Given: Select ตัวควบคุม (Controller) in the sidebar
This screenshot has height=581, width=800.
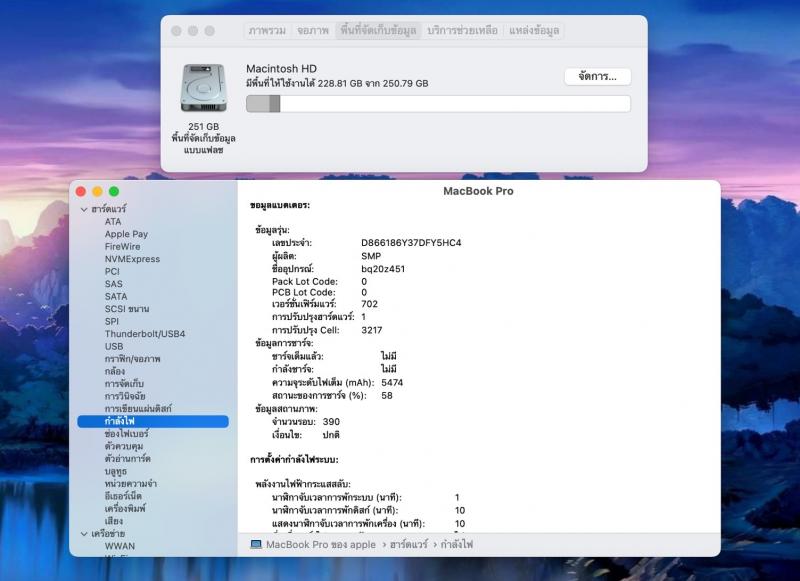Looking at the screenshot, I should 124,446.
